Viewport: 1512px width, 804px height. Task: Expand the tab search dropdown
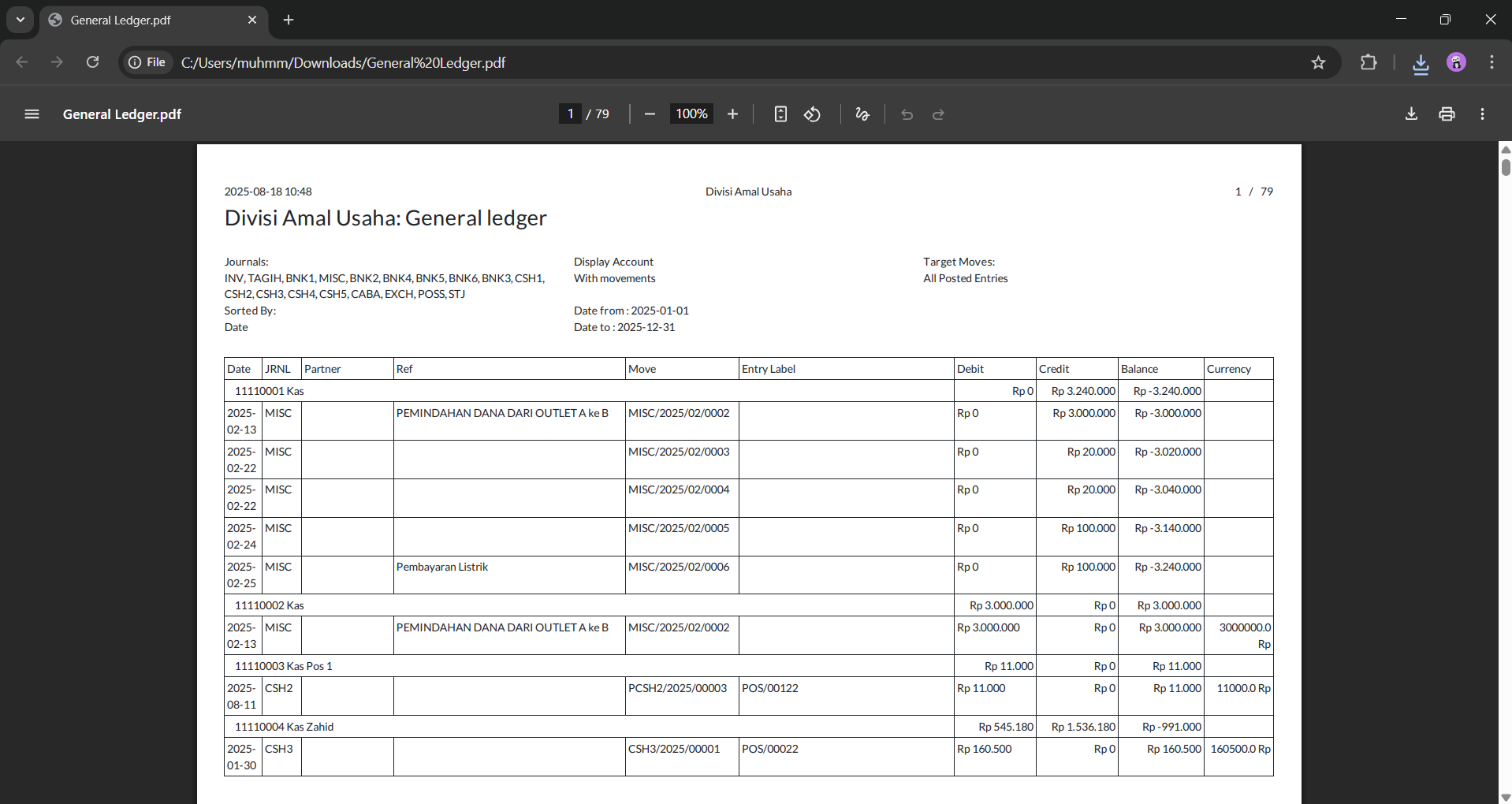(20, 20)
